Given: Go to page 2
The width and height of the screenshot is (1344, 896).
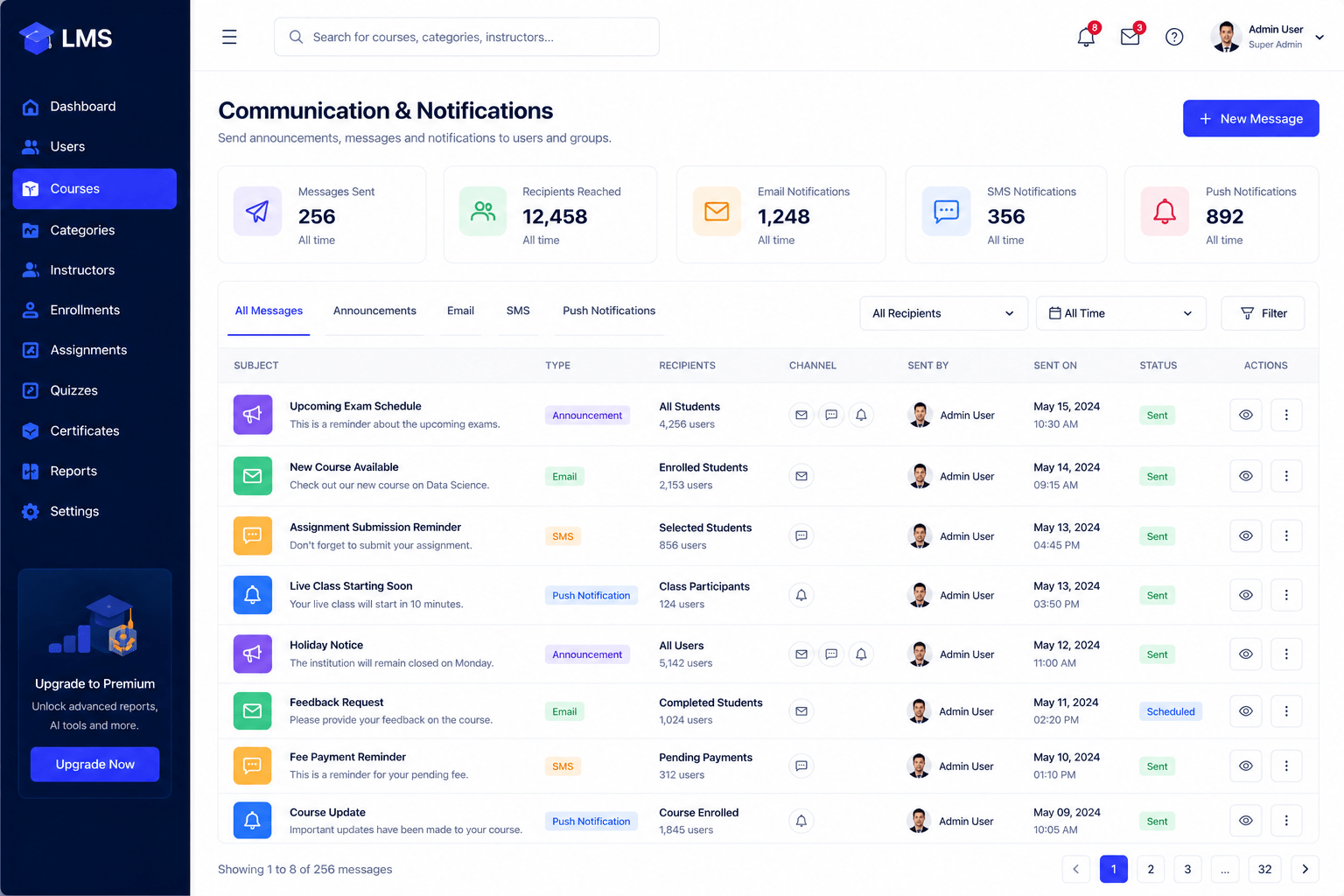Looking at the screenshot, I should [1151, 869].
